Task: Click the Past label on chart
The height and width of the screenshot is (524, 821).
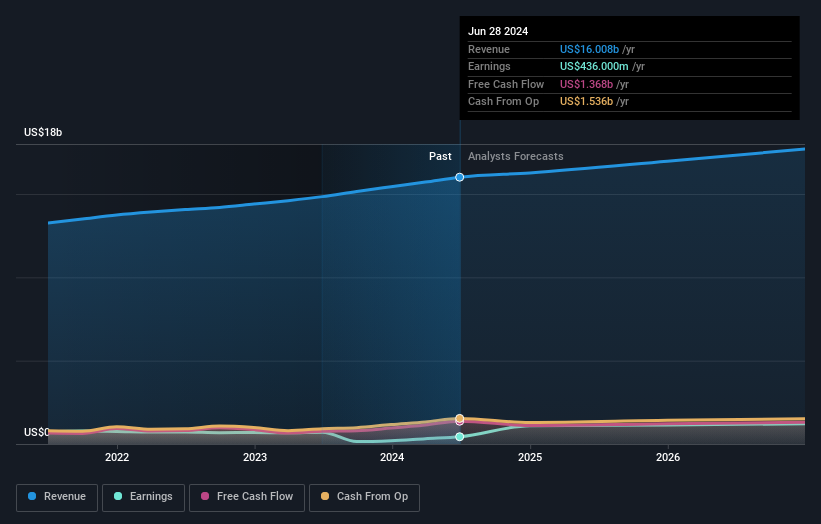Action: [440, 157]
